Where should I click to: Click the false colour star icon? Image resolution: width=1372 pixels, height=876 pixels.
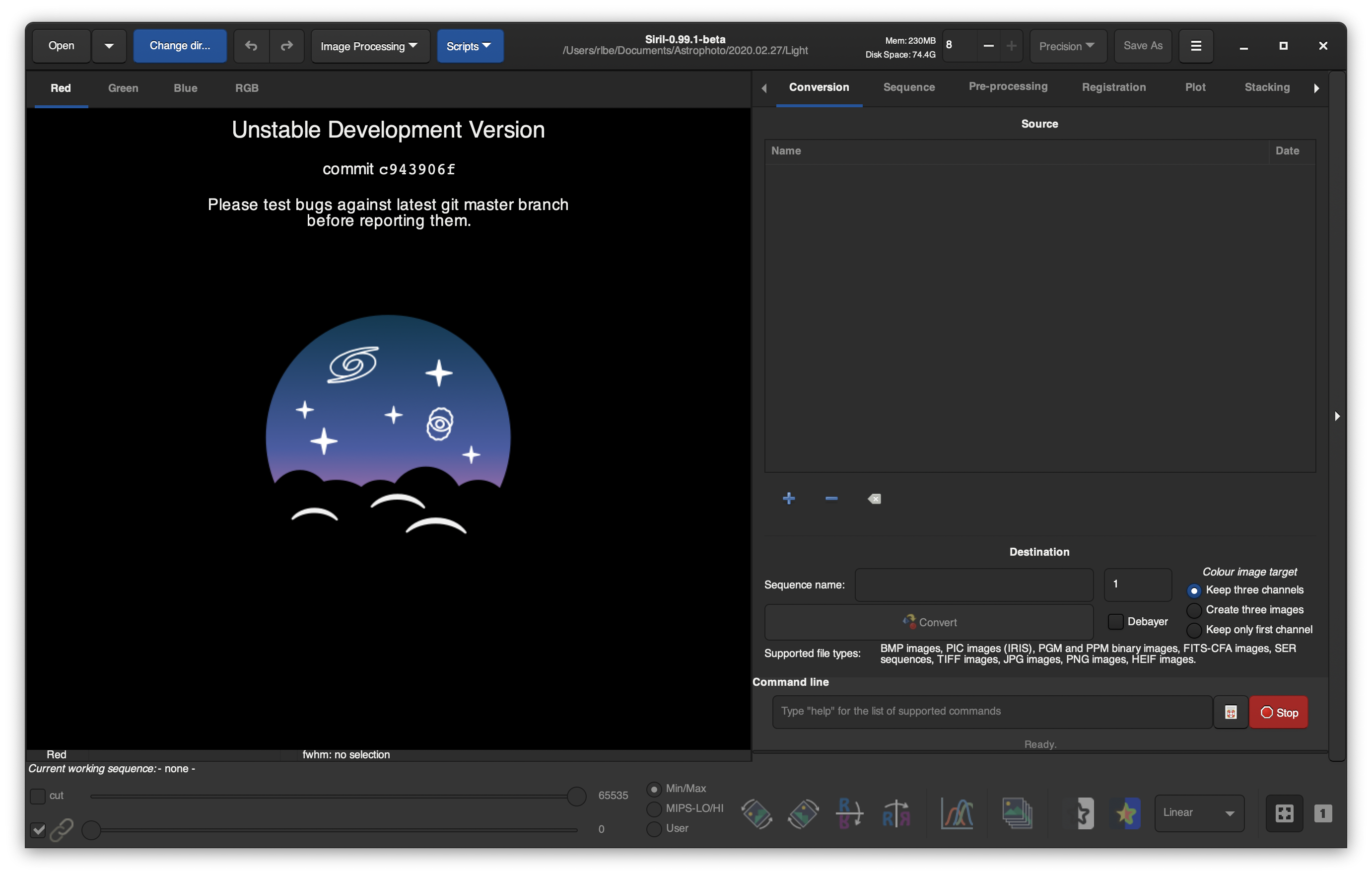[1126, 813]
